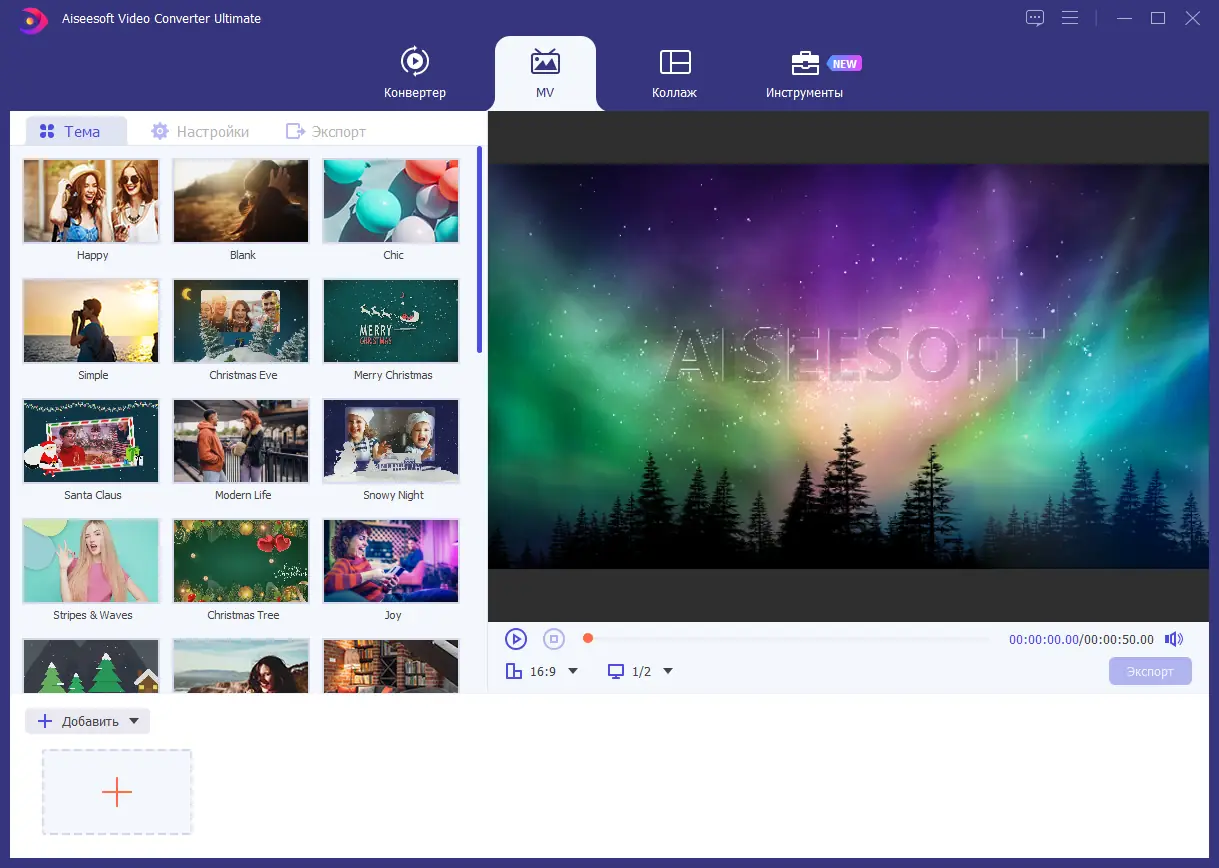Select the MV tab
Screen dimensions: 1219x868
(x=545, y=72)
